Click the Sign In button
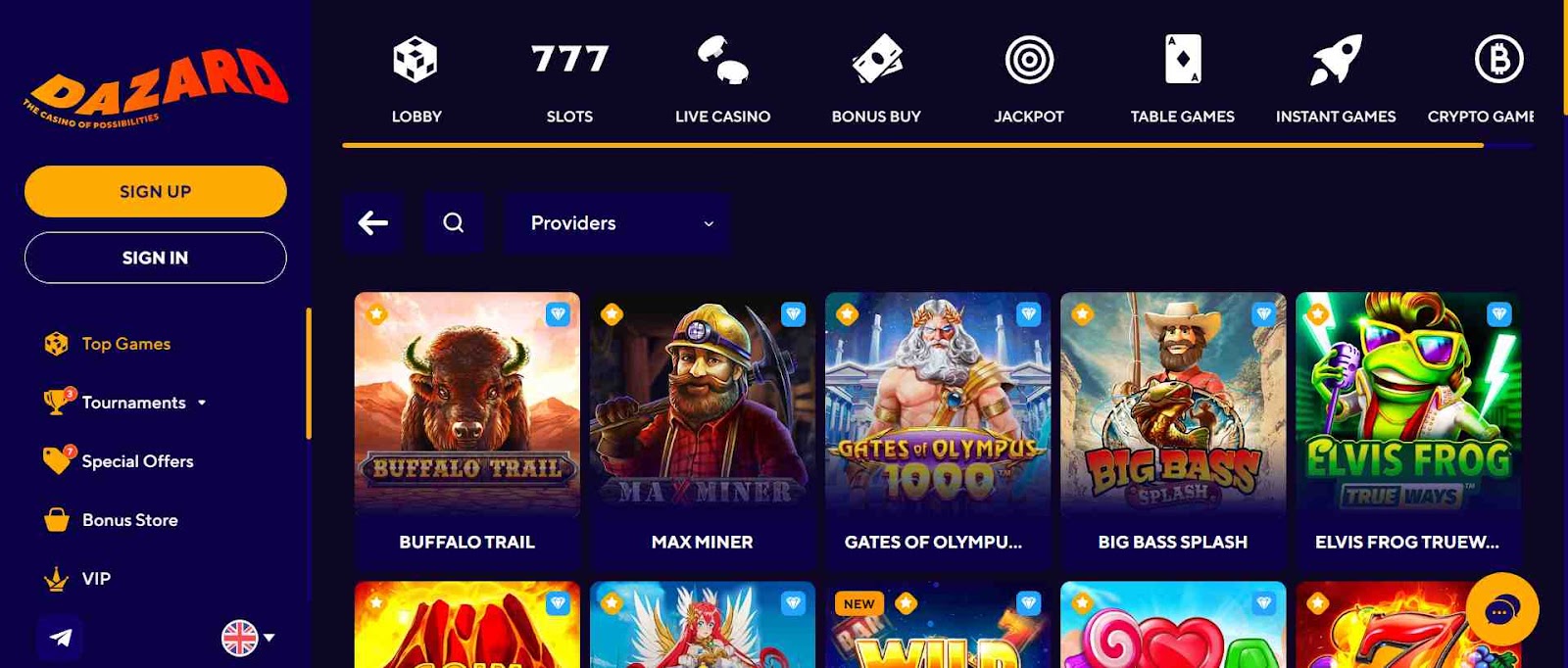This screenshot has height=668, width=1568. click(x=156, y=258)
